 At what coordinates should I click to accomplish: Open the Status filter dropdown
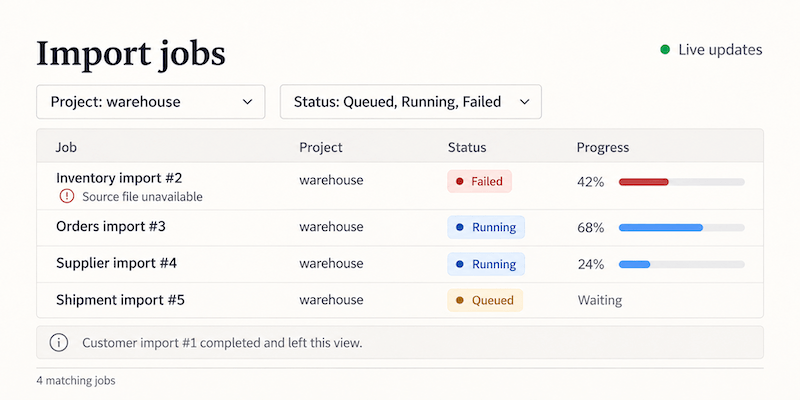411,102
